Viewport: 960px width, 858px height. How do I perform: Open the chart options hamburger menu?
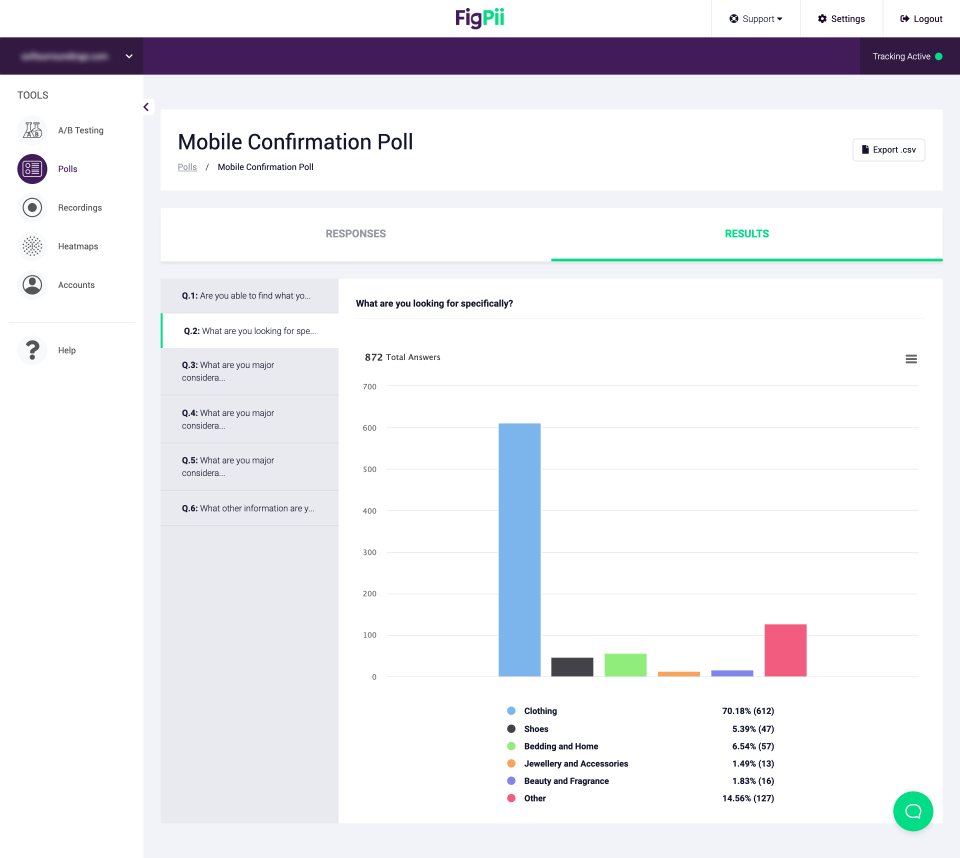[911, 358]
